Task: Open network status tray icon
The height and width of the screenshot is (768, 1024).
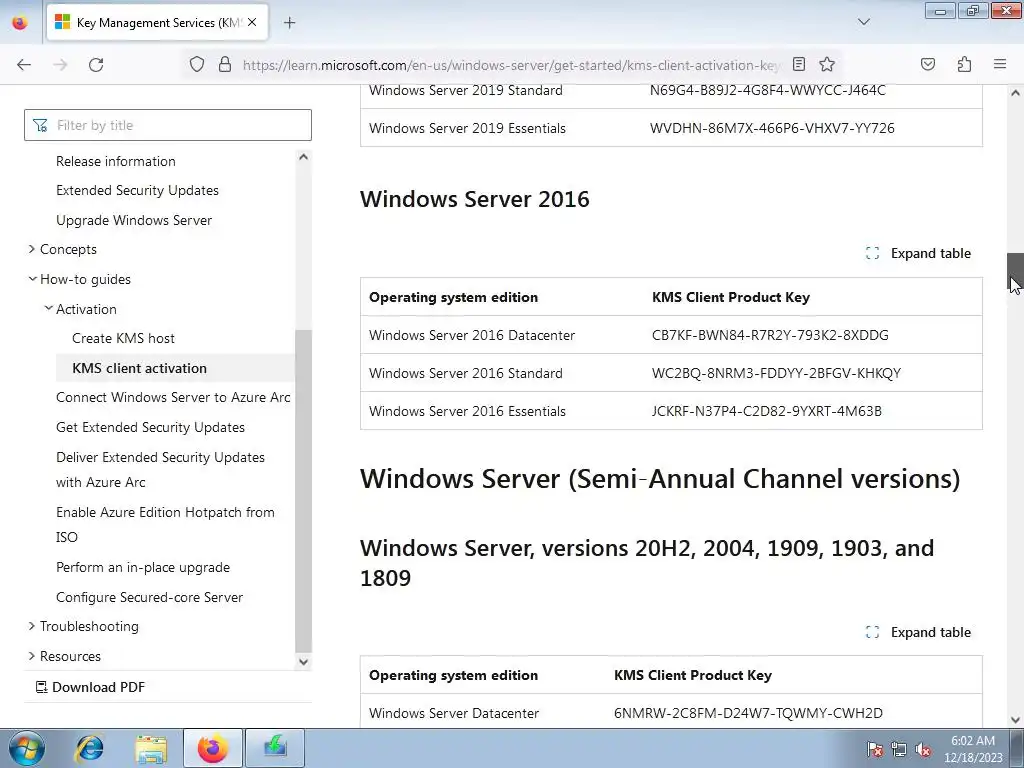Action: point(899,749)
